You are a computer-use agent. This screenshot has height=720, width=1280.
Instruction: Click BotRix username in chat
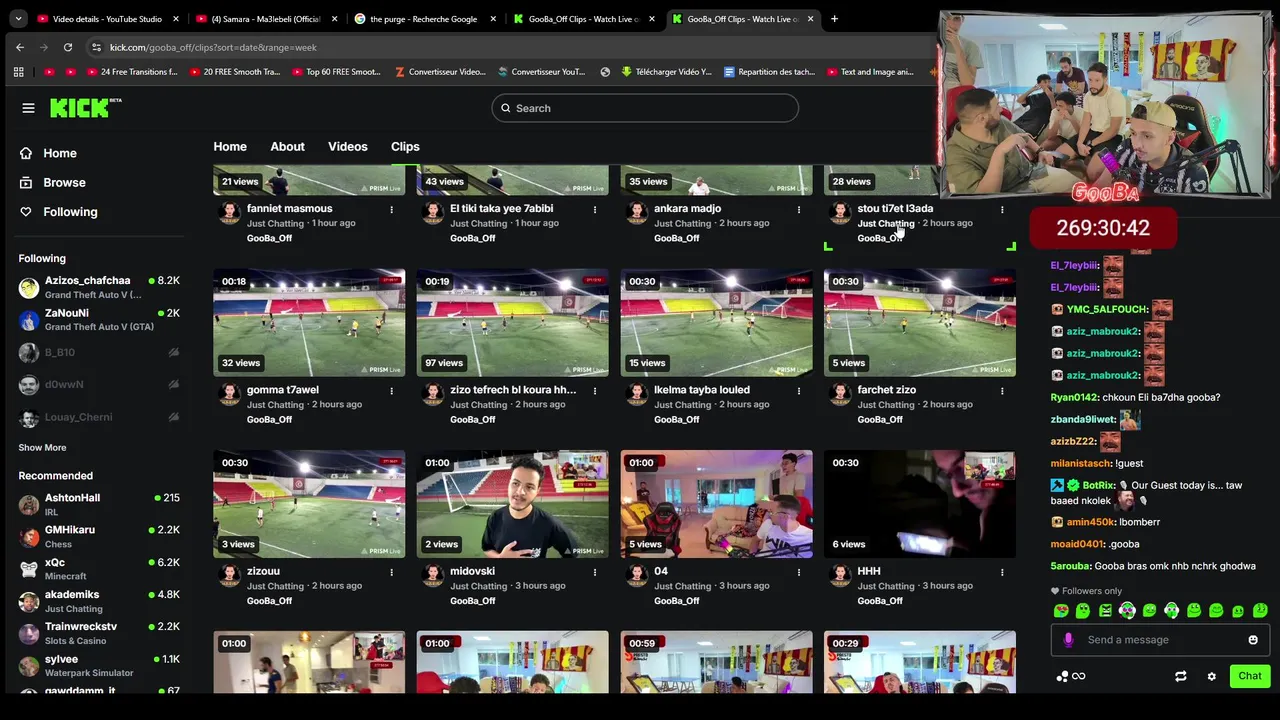pyautogui.click(x=1098, y=486)
